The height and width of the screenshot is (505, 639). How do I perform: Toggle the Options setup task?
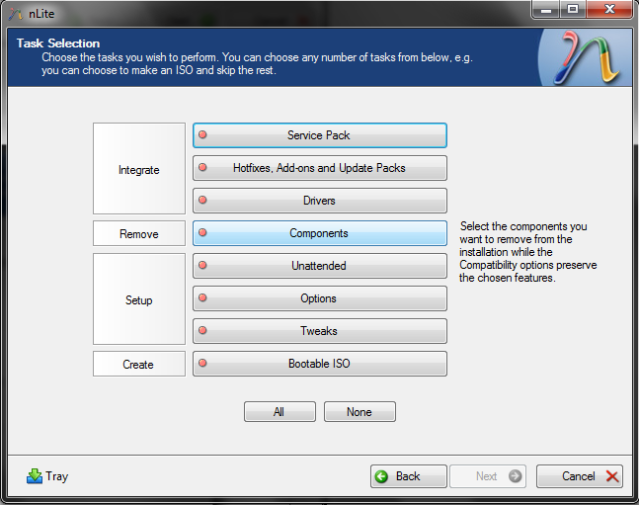click(320, 298)
